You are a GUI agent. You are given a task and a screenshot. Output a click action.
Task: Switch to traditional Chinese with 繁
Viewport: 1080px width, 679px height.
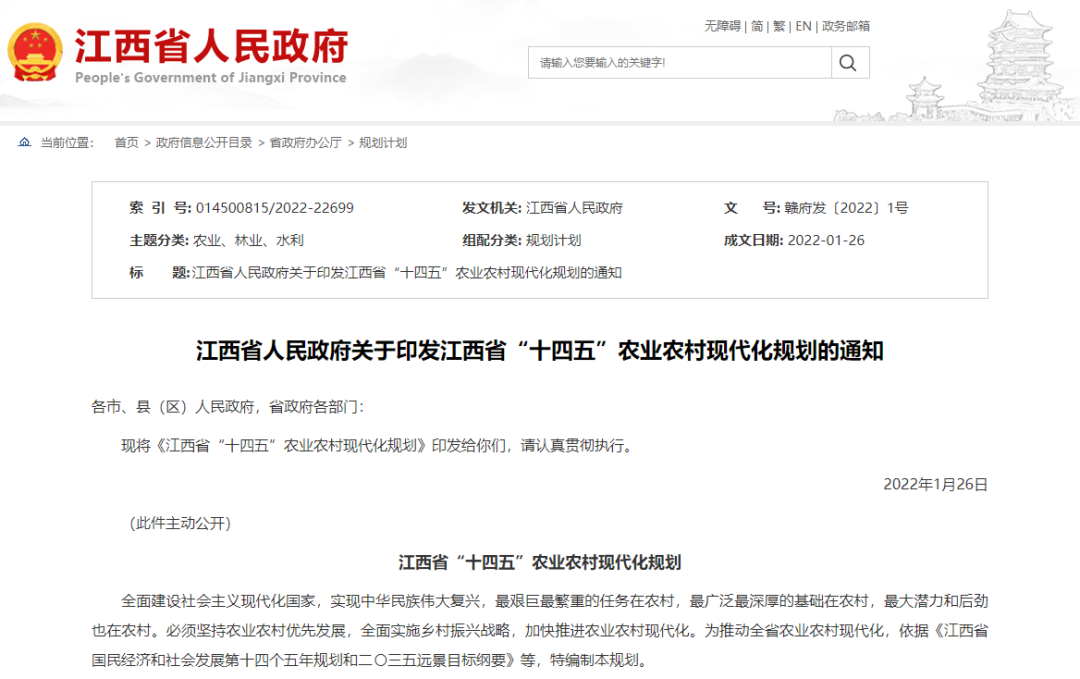pos(779,26)
